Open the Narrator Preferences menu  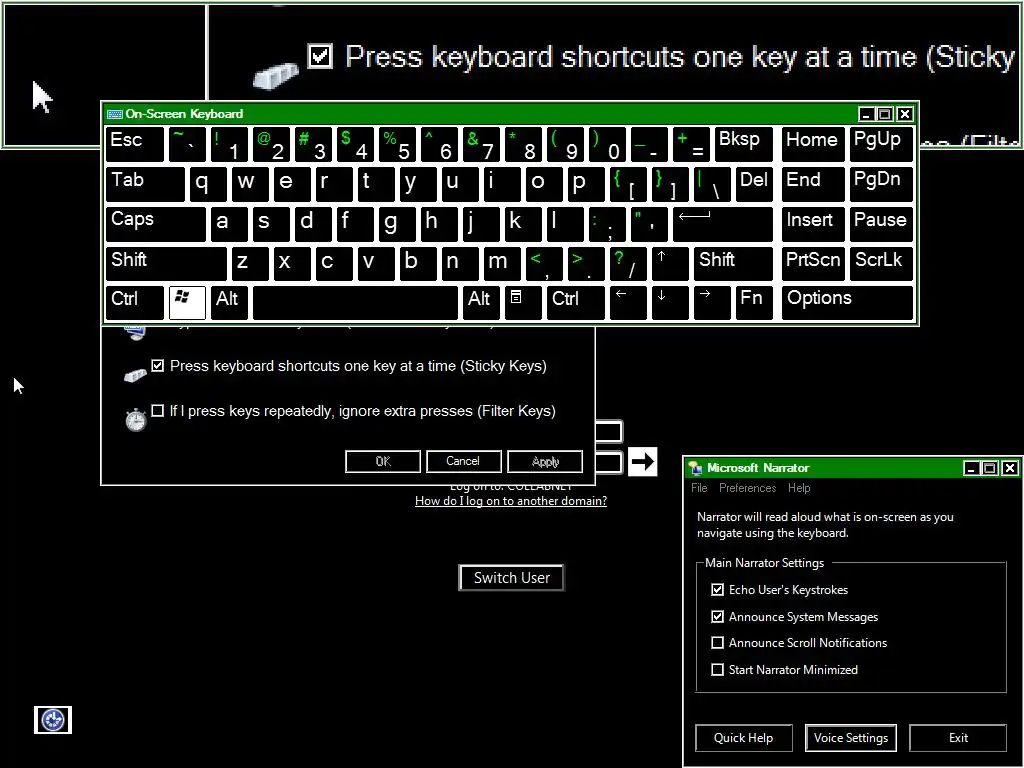pos(747,488)
